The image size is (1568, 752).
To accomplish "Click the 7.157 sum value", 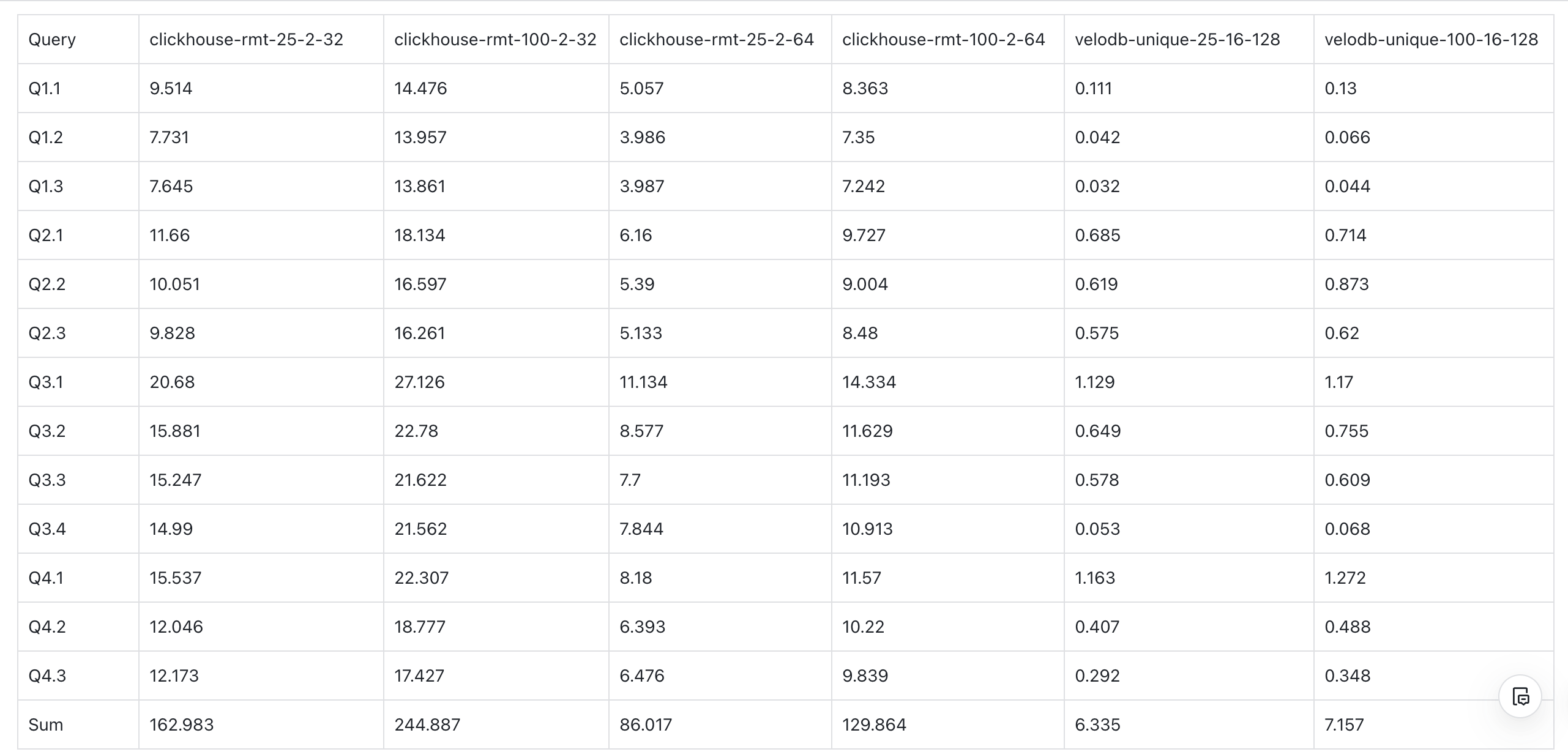I will click(1344, 725).
